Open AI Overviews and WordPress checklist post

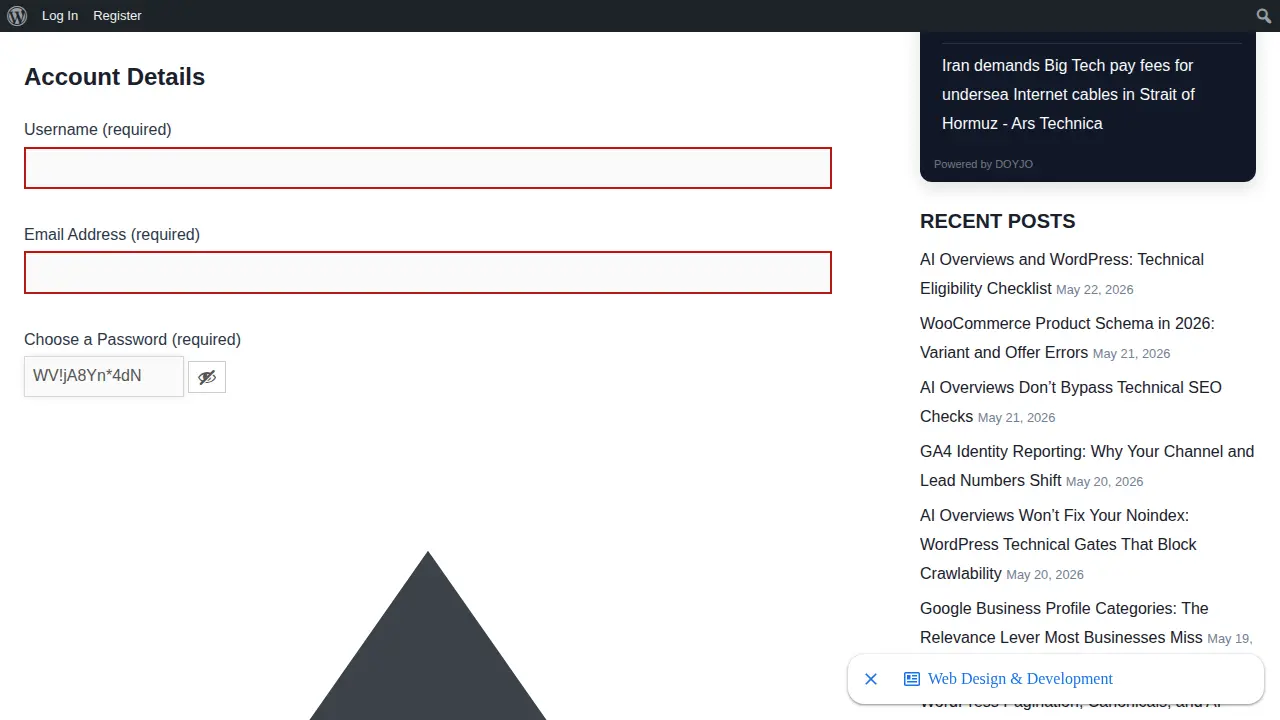pyautogui.click(x=1062, y=274)
